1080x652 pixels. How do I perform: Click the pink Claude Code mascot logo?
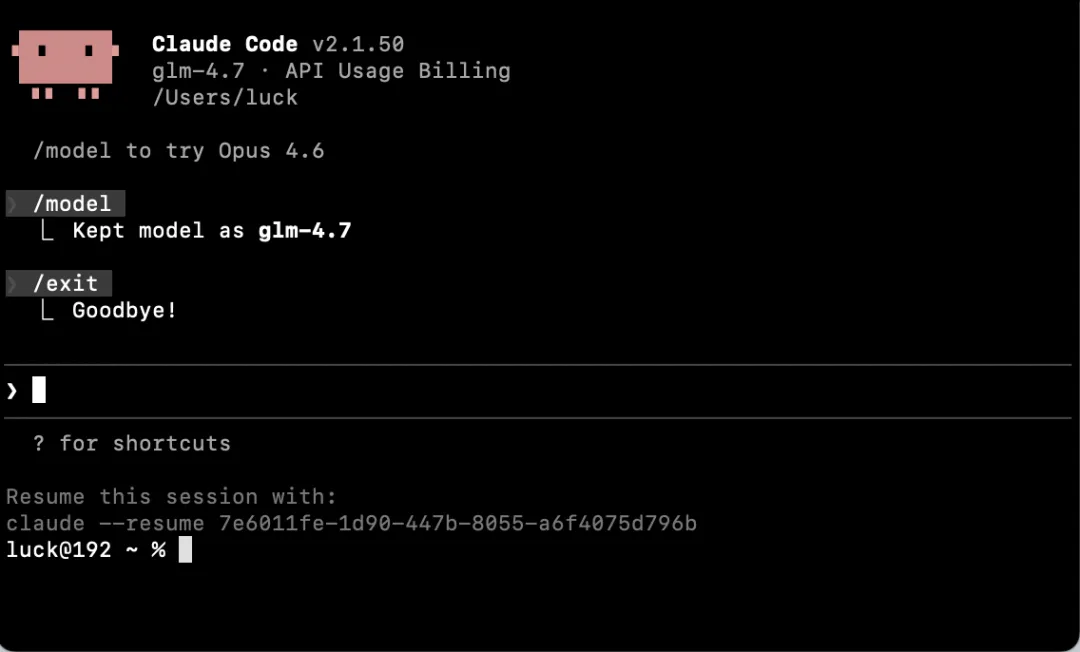coord(65,65)
